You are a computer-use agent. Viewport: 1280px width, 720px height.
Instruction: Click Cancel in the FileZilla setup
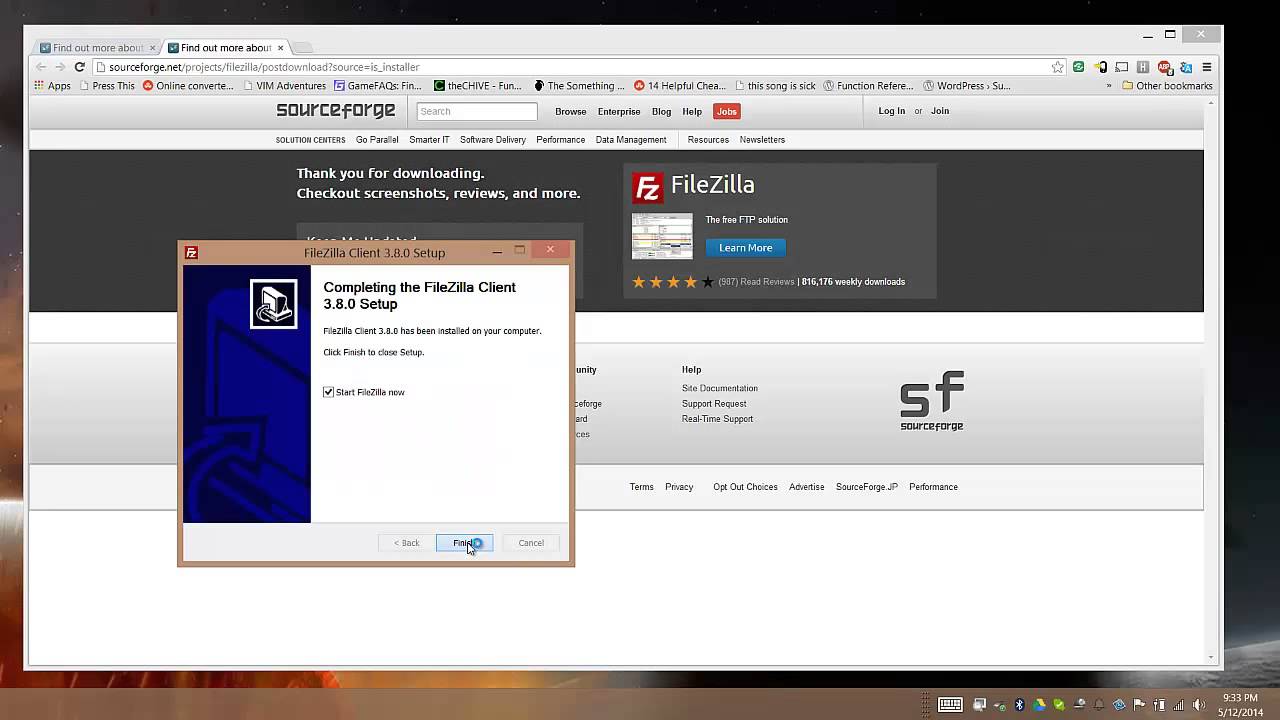(531, 543)
